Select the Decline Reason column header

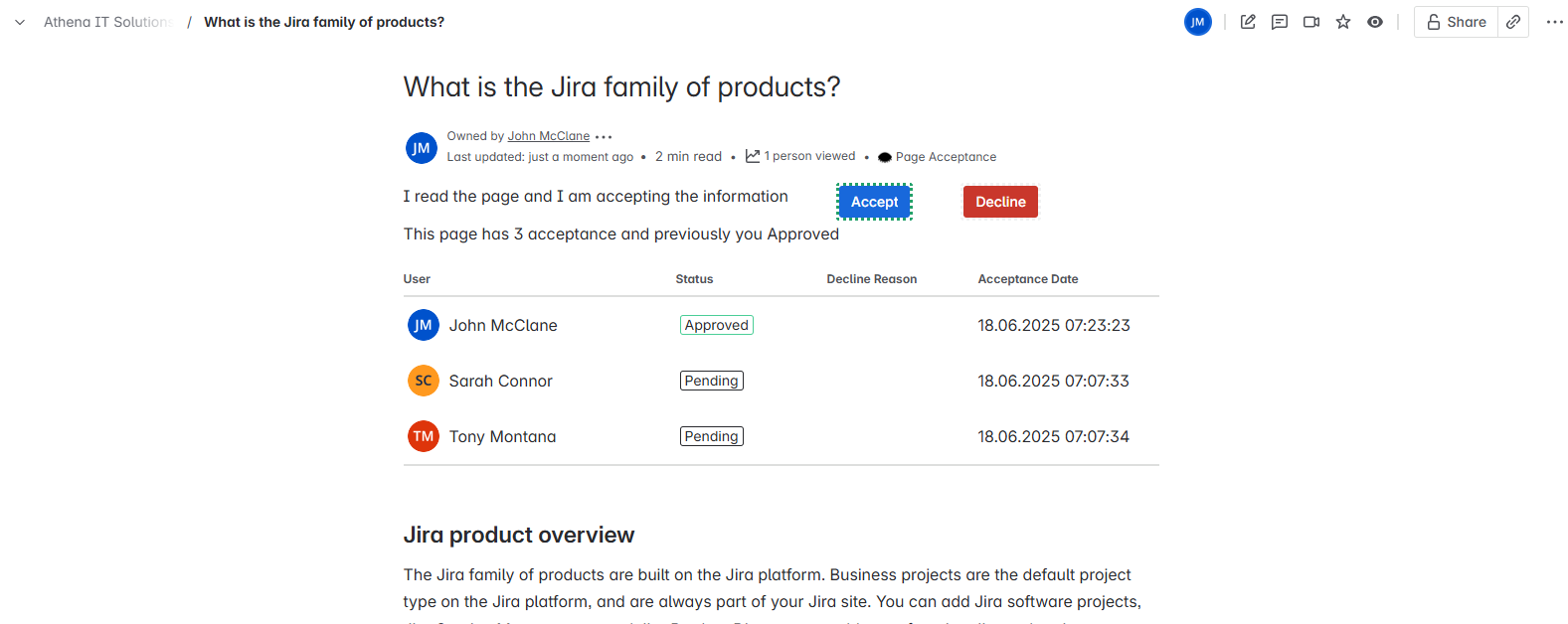click(x=872, y=279)
